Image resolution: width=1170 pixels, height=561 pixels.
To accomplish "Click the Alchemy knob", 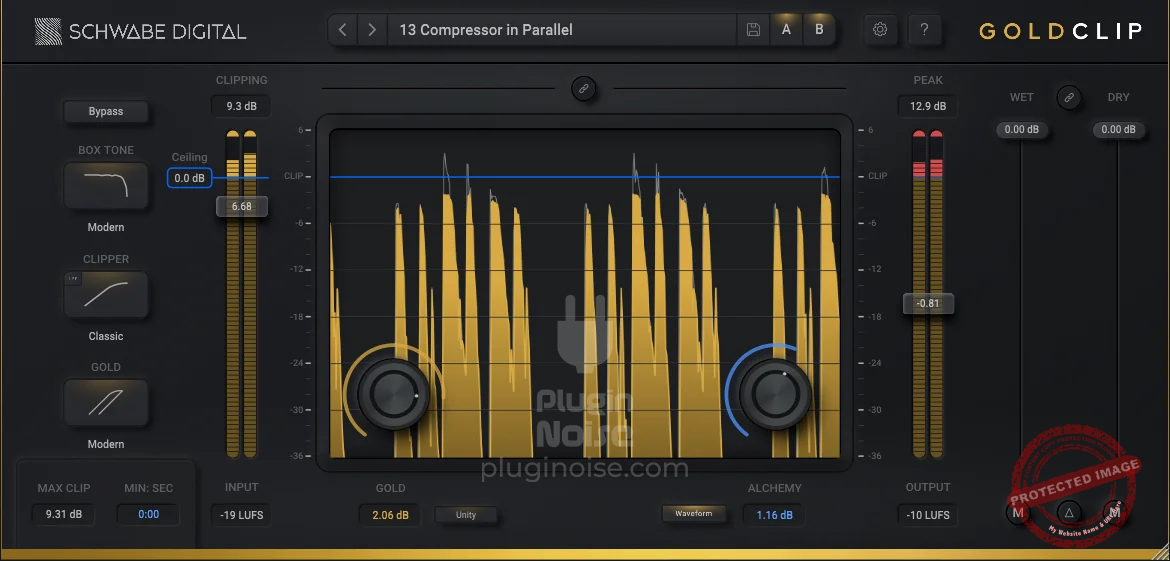I will pyautogui.click(x=775, y=393).
